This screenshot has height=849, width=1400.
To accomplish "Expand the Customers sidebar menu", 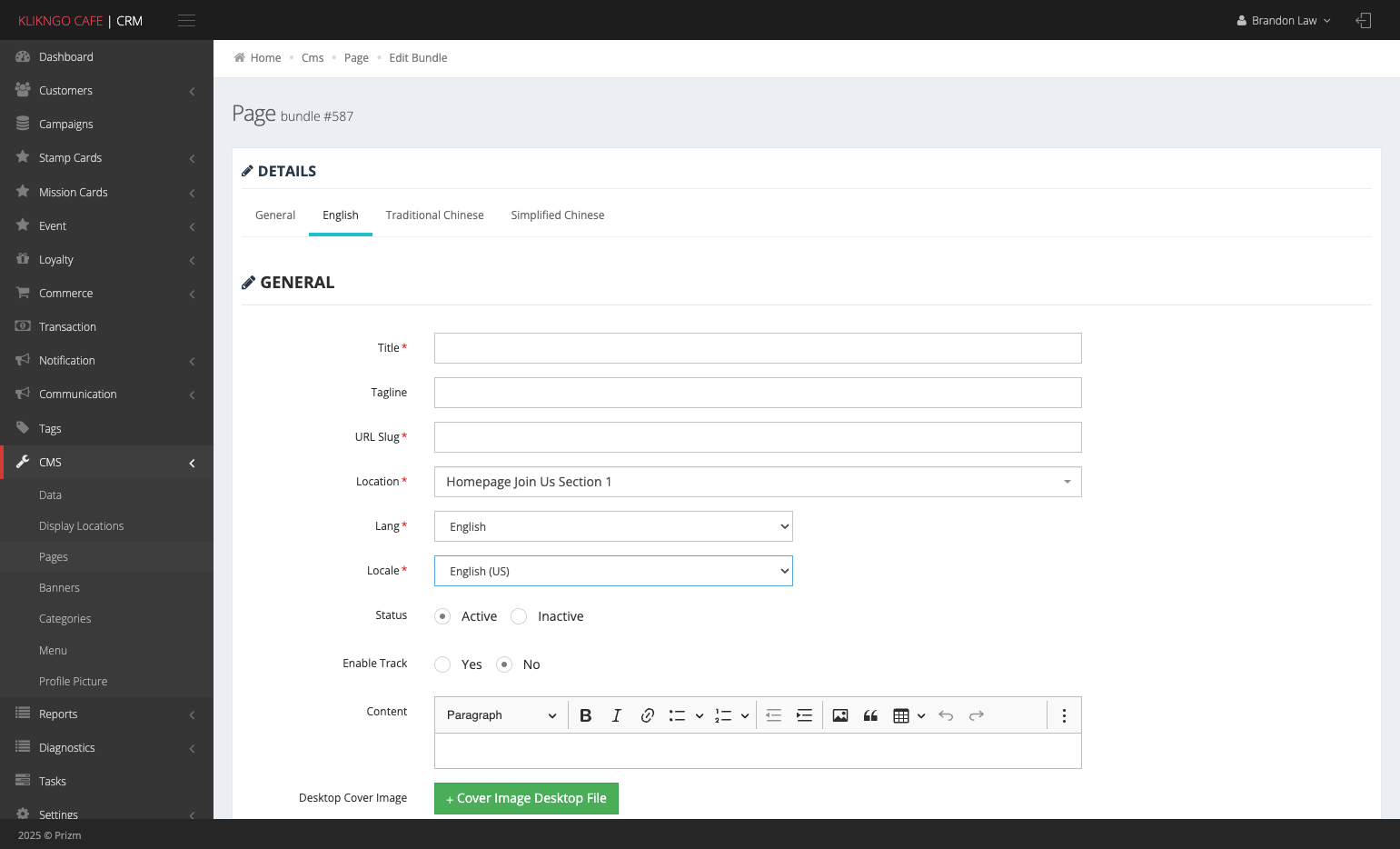I will point(106,91).
